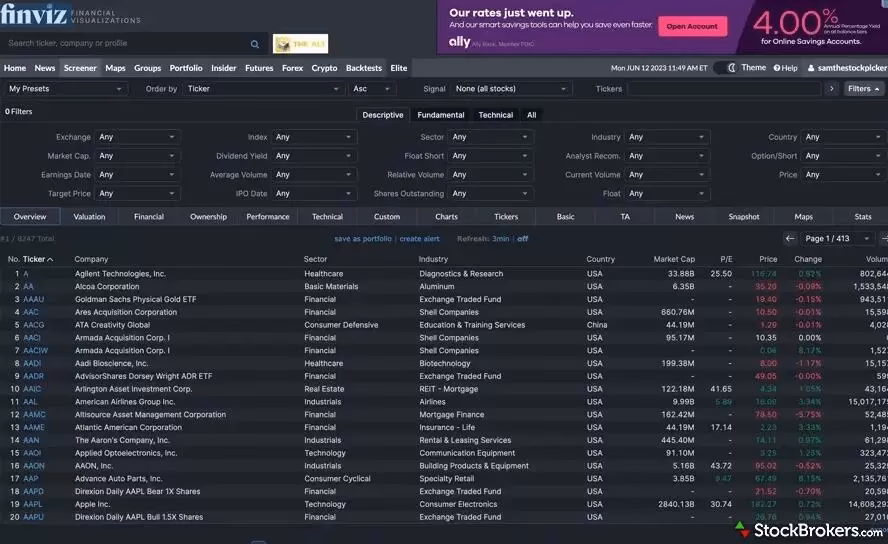Screen dimensions: 888x544
Task: Open the AAPL ticker link
Action: (x=33, y=504)
